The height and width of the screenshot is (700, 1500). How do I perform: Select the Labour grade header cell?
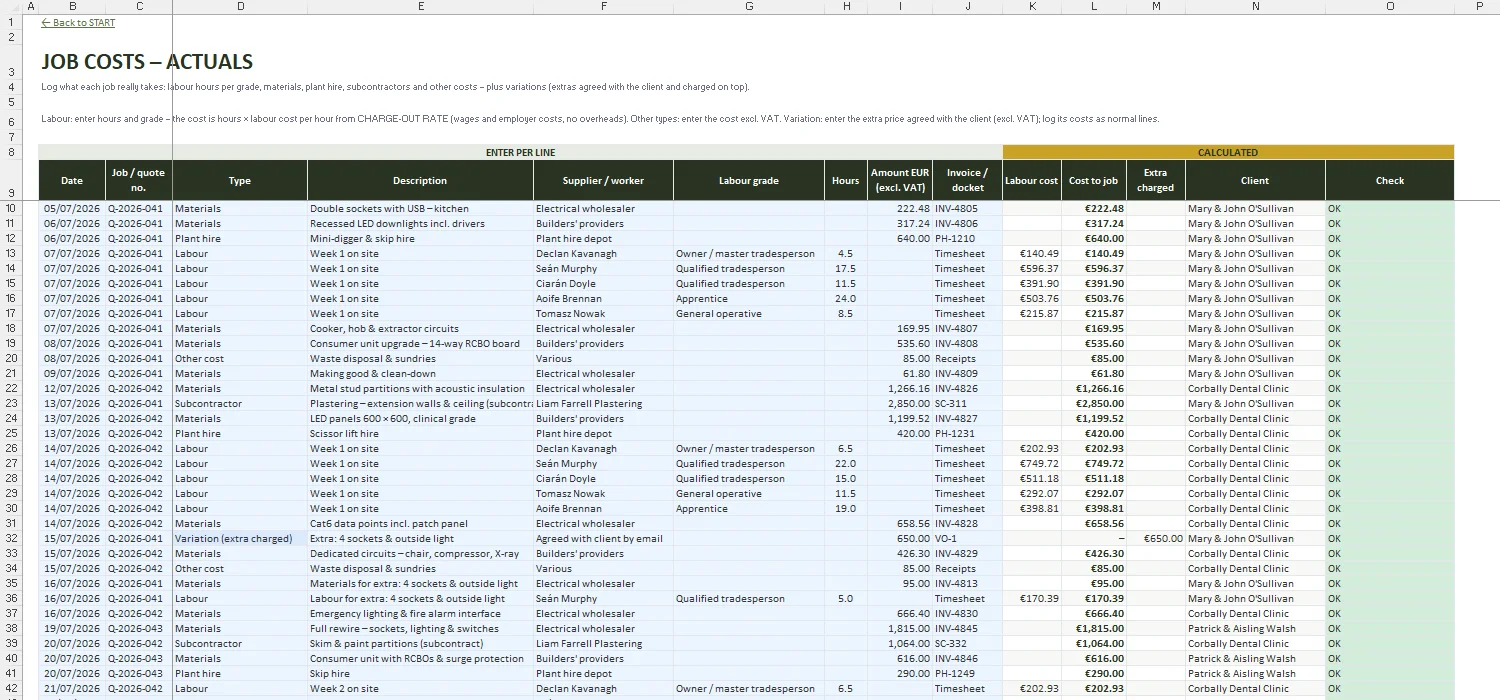(x=749, y=181)
